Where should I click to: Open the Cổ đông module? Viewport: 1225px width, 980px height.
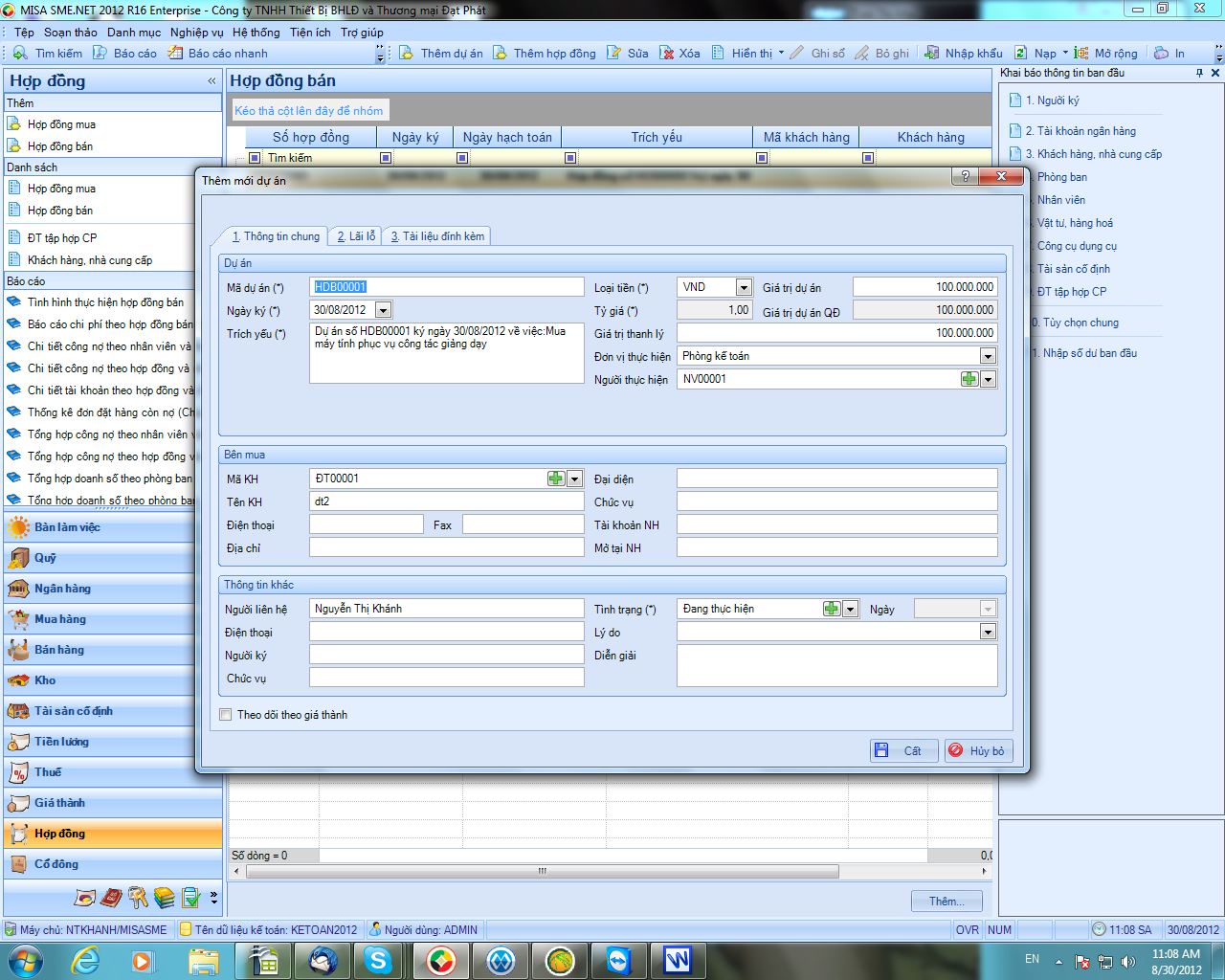pos(113,864)
